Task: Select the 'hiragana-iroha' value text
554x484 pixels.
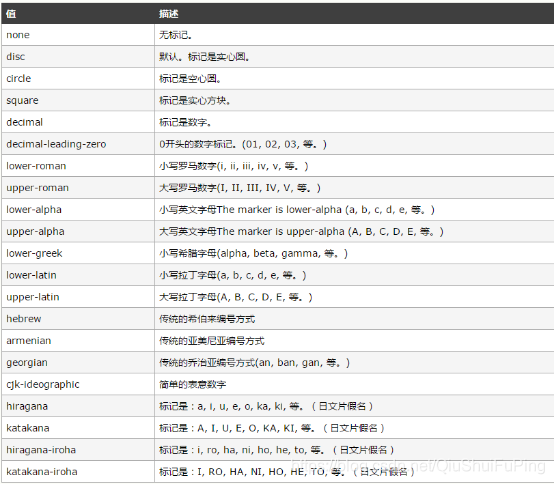Action: tap(41, 450)
